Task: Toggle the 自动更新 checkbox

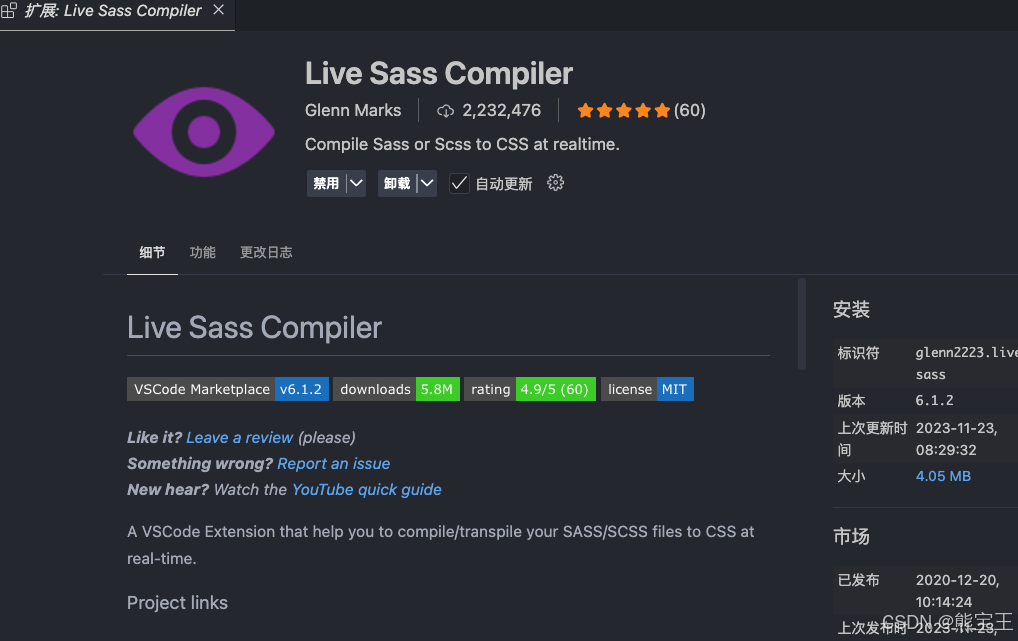Action: (459, 184)
